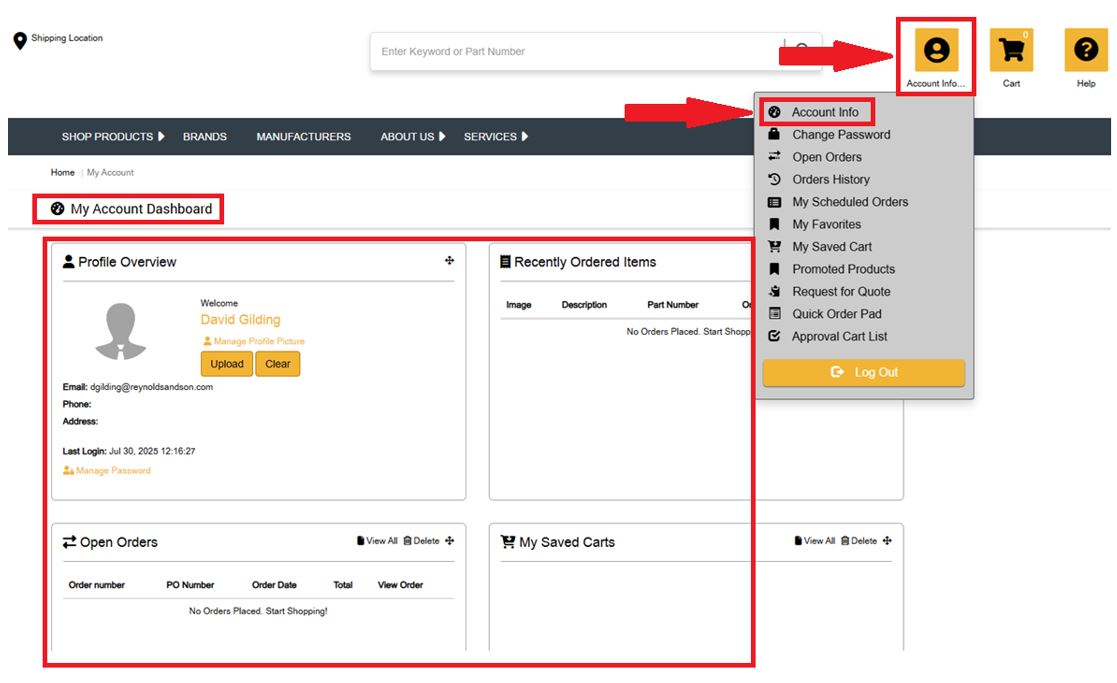Image resolution: width=1117 pixels, height=683 pixels.
Task: Expand the Services menu
Action: click(495, 137)
